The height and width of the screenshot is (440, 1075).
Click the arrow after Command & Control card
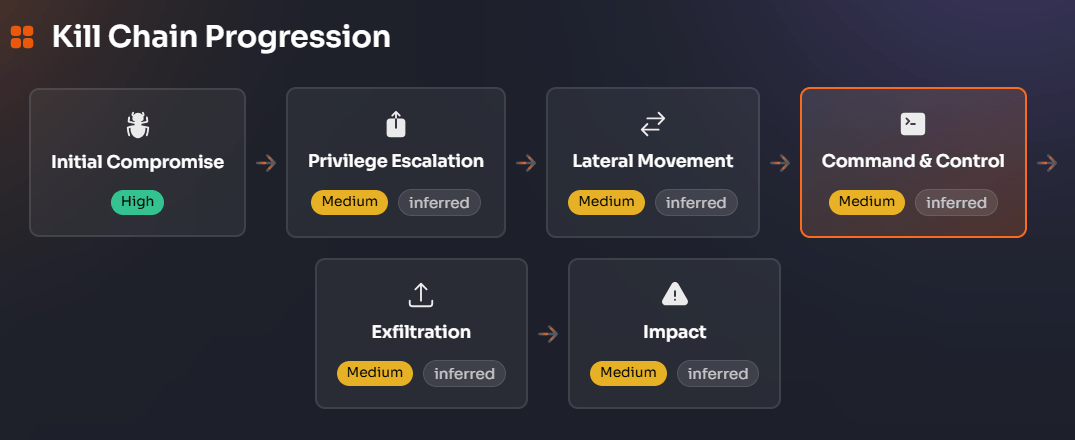[x=1047, y=163]
